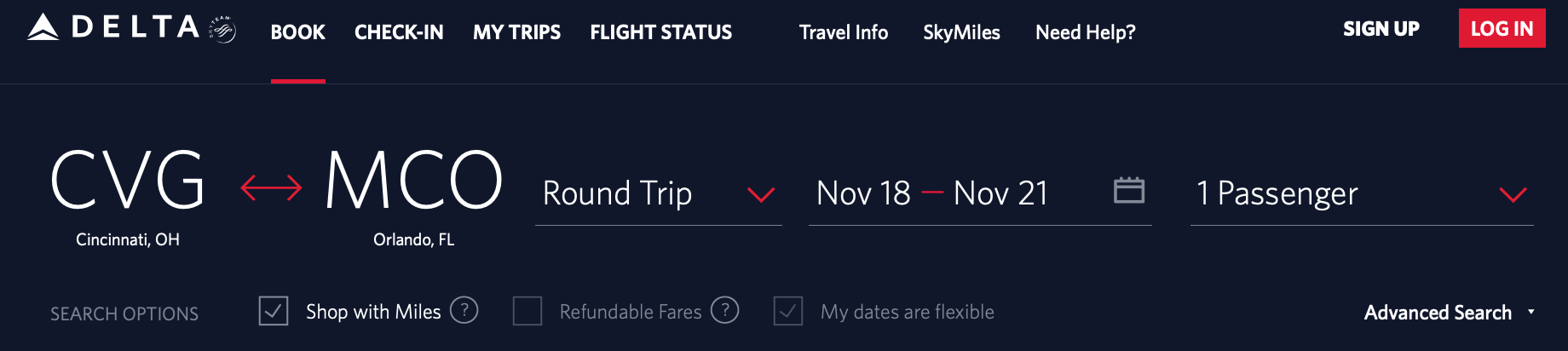Click the SkyTeam alliance emblem

point(223,30)
